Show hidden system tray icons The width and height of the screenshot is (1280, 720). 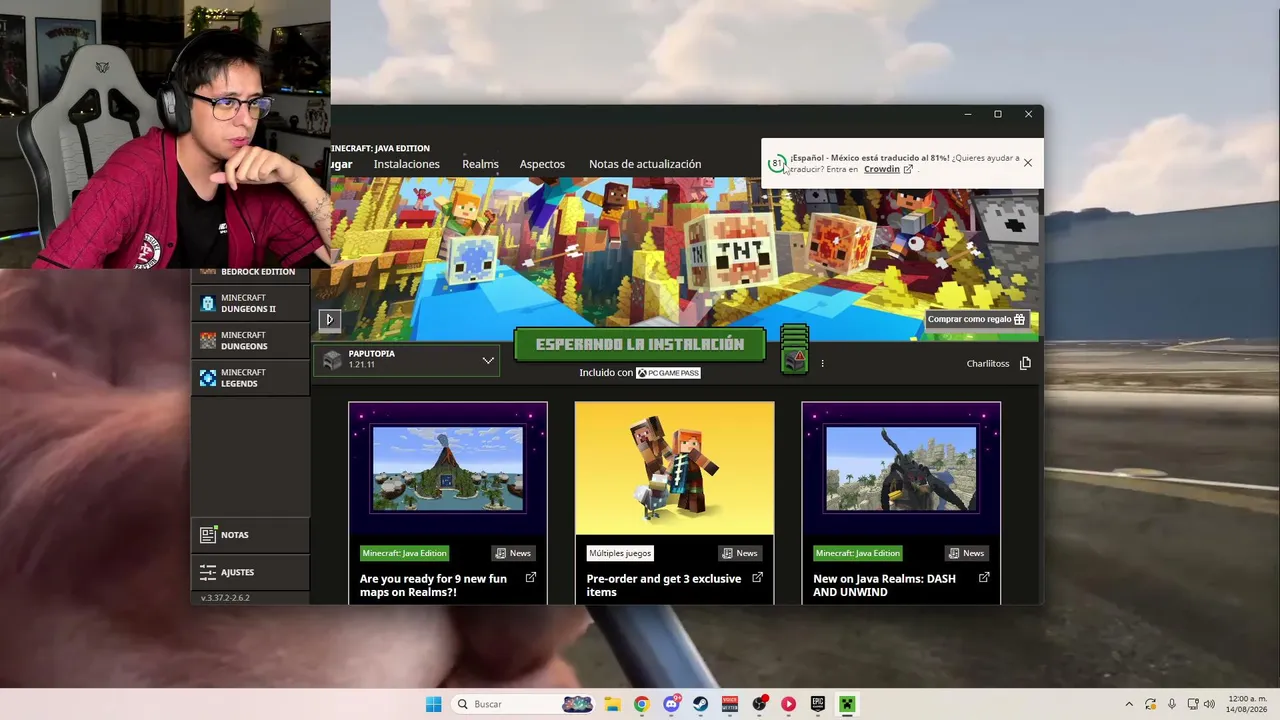point(1129,704)
